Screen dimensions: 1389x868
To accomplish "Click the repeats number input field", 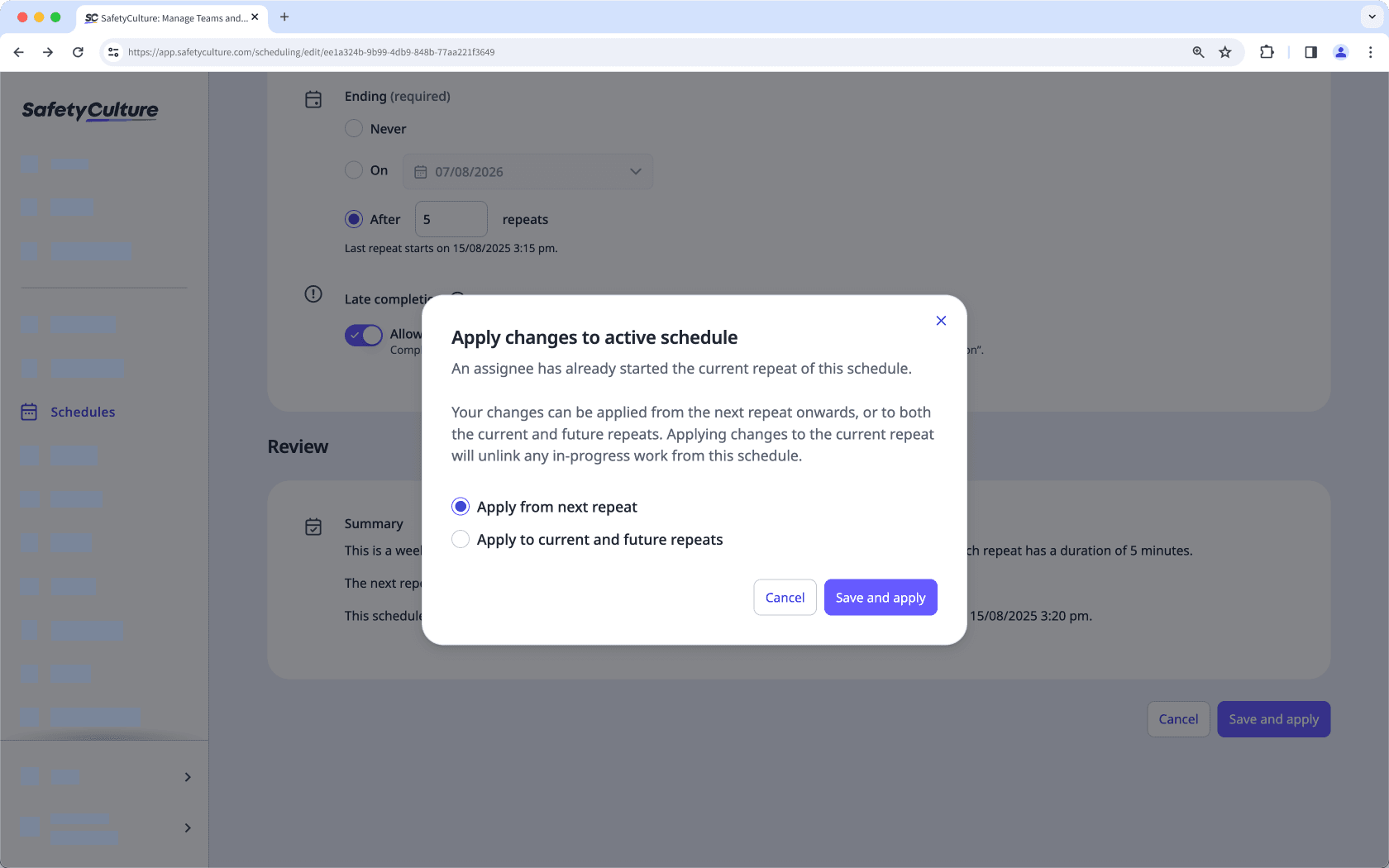I will point(451,220).
